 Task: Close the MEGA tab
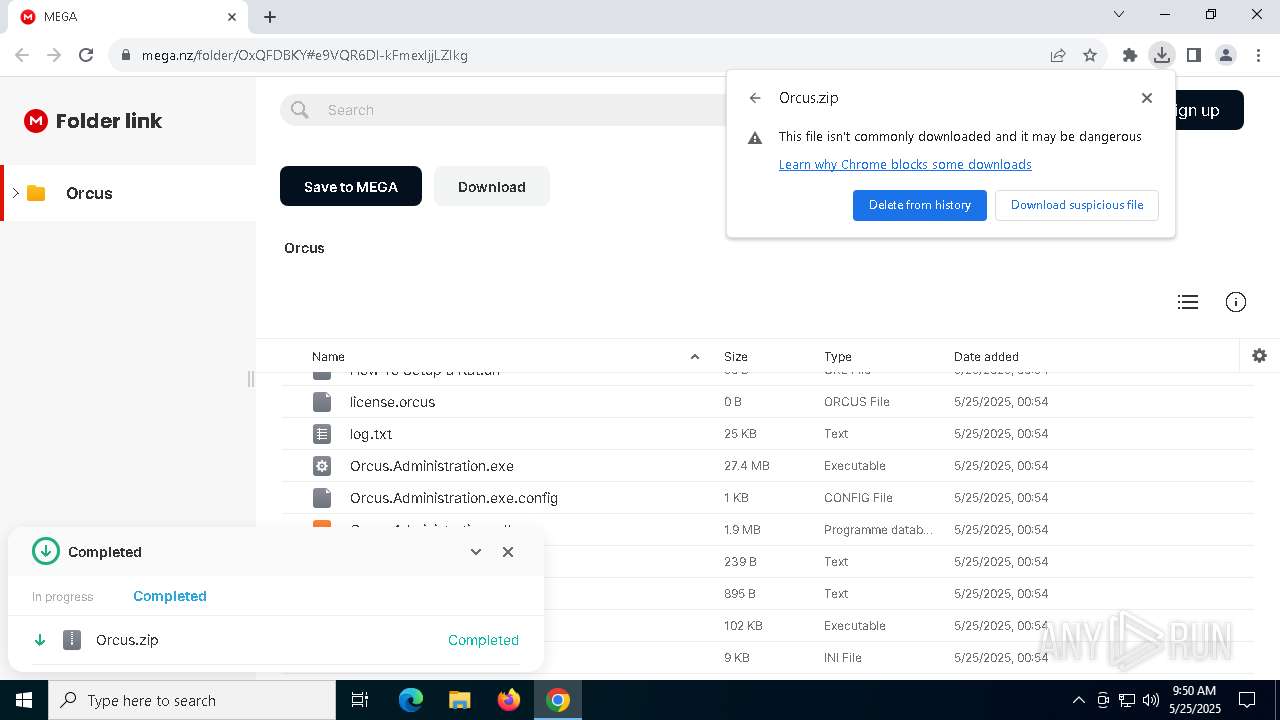click(232, 17)
